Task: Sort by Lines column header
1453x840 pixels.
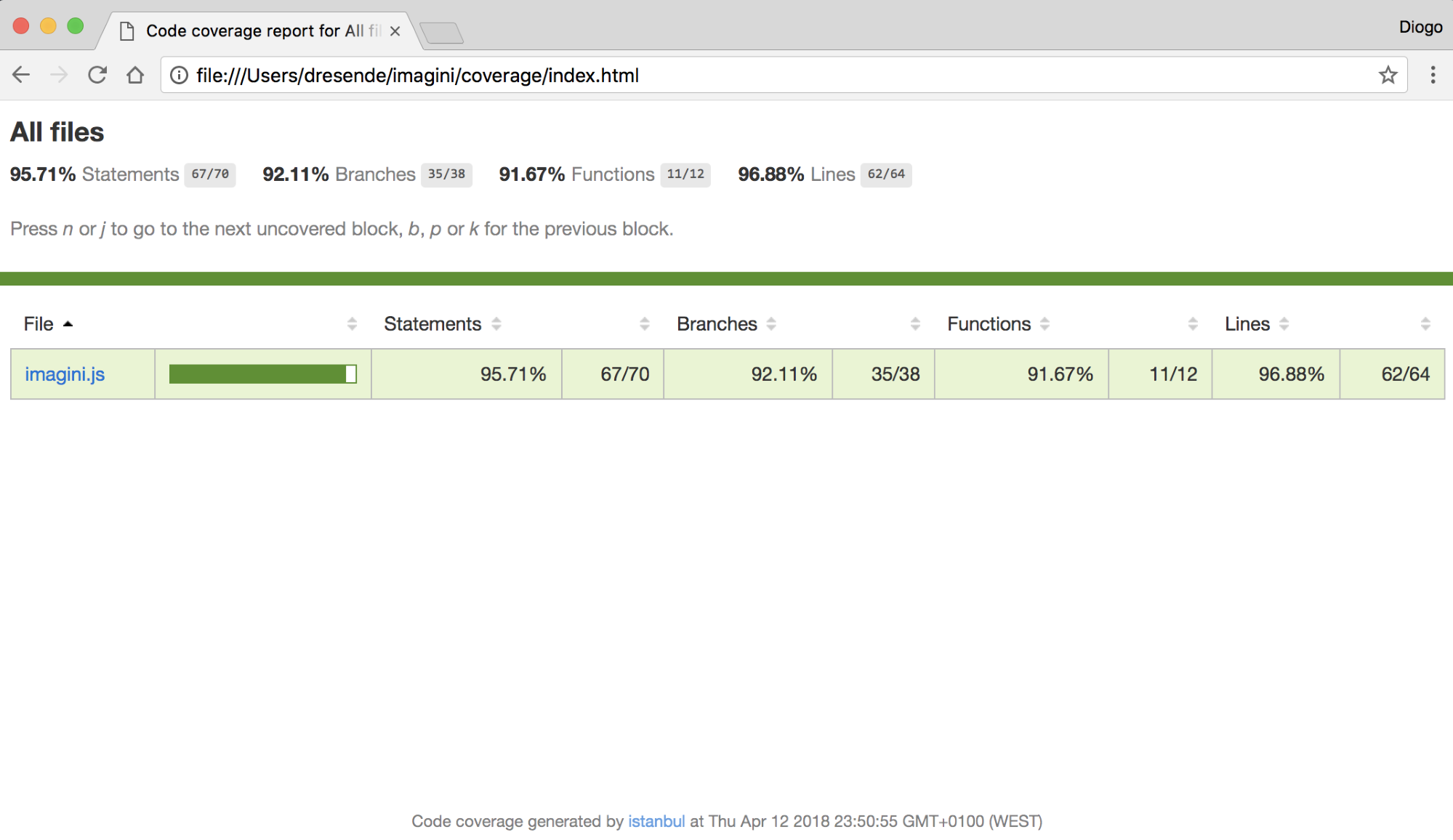Action: (x=1247, y=324)
